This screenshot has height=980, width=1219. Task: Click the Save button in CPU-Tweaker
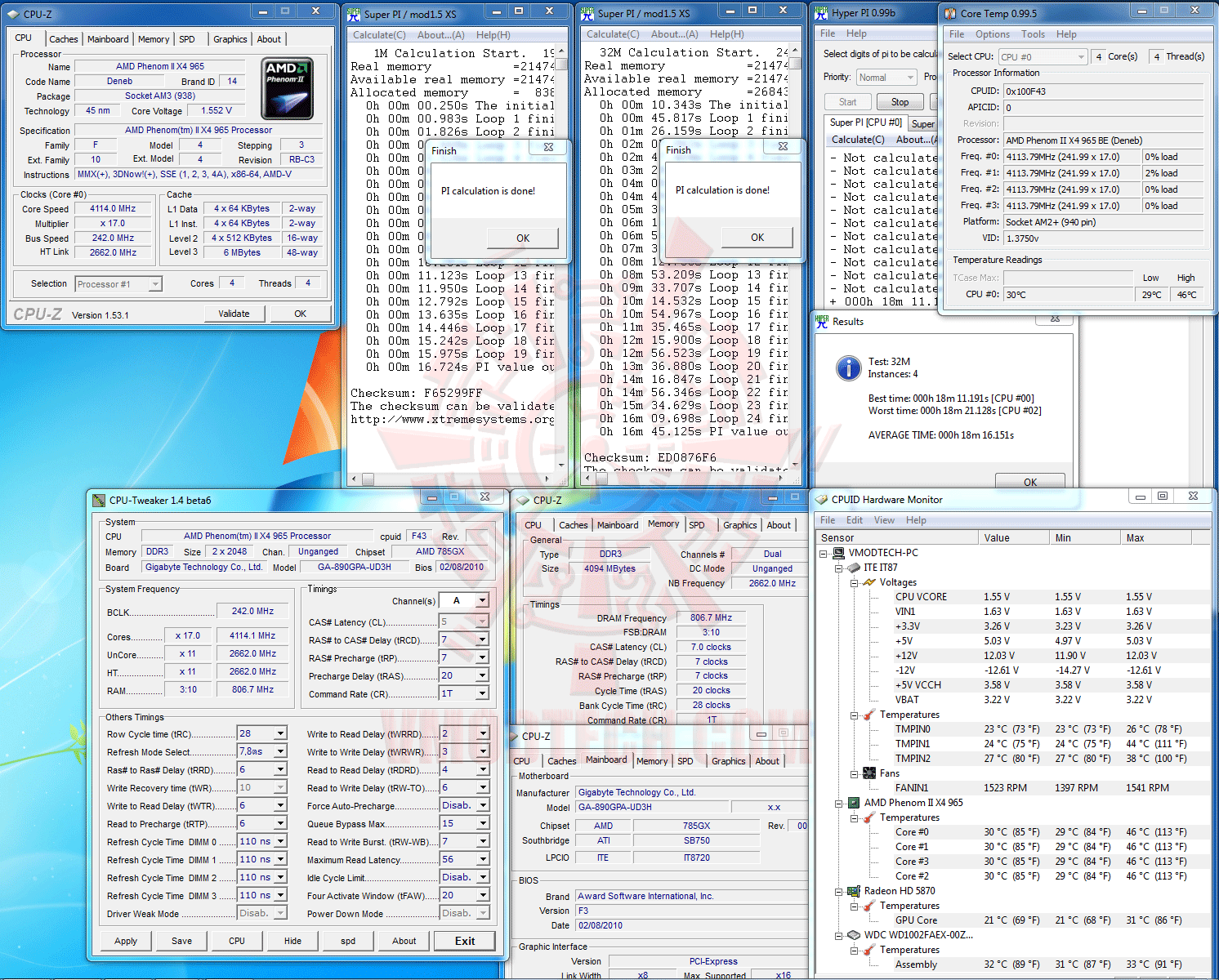tap(181, 941)
